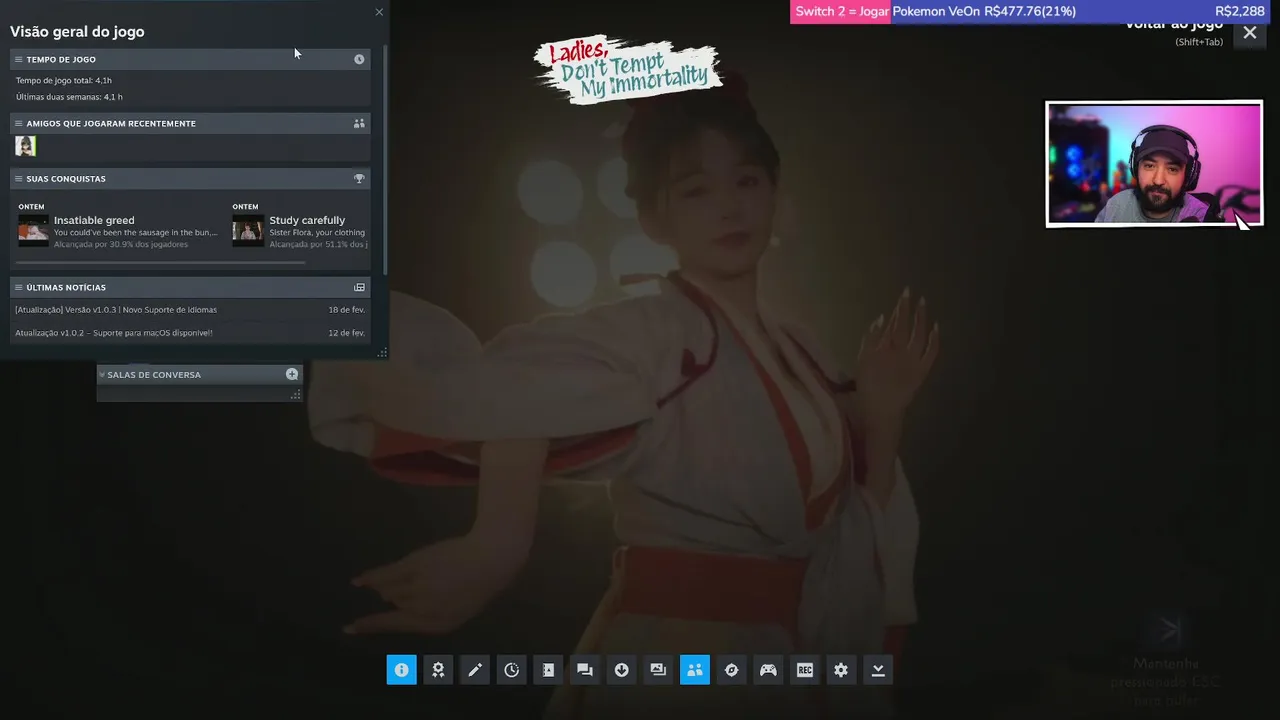Click the trophy icon in Suas Conquistas header
The width and height of the screenshot is (1280, 720).
point(359,178)
